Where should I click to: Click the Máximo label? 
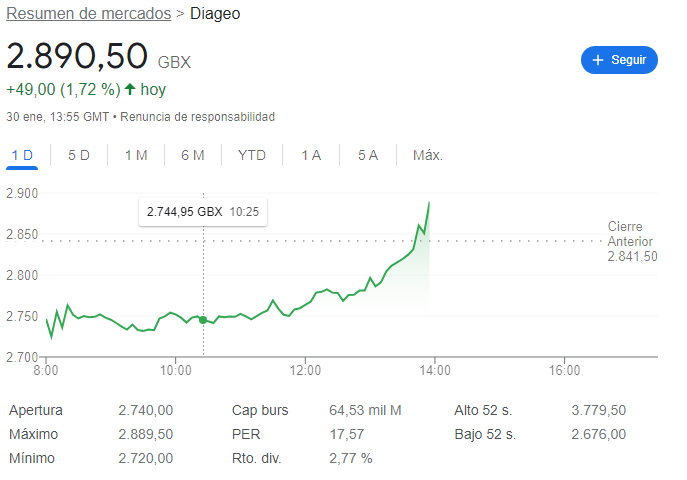[x=33, y=434]
